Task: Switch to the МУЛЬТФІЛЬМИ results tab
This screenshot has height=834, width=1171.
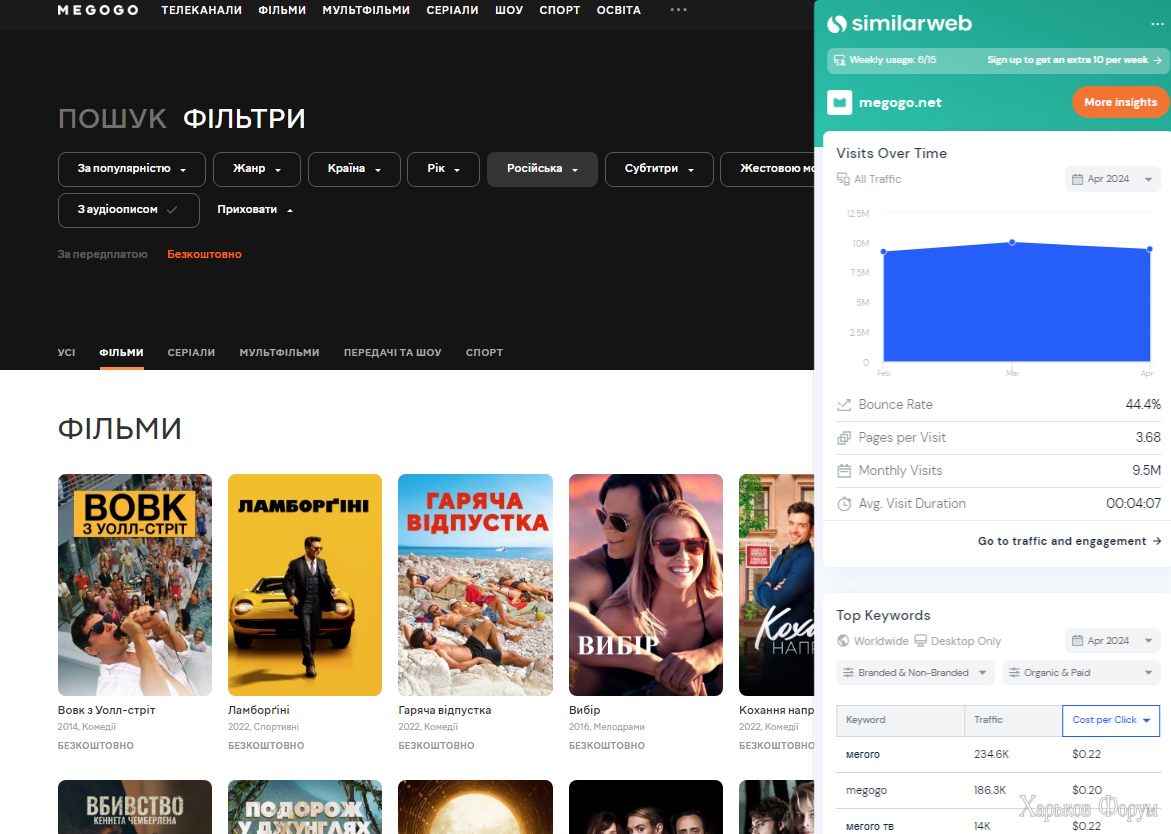Action: point(279,352)
